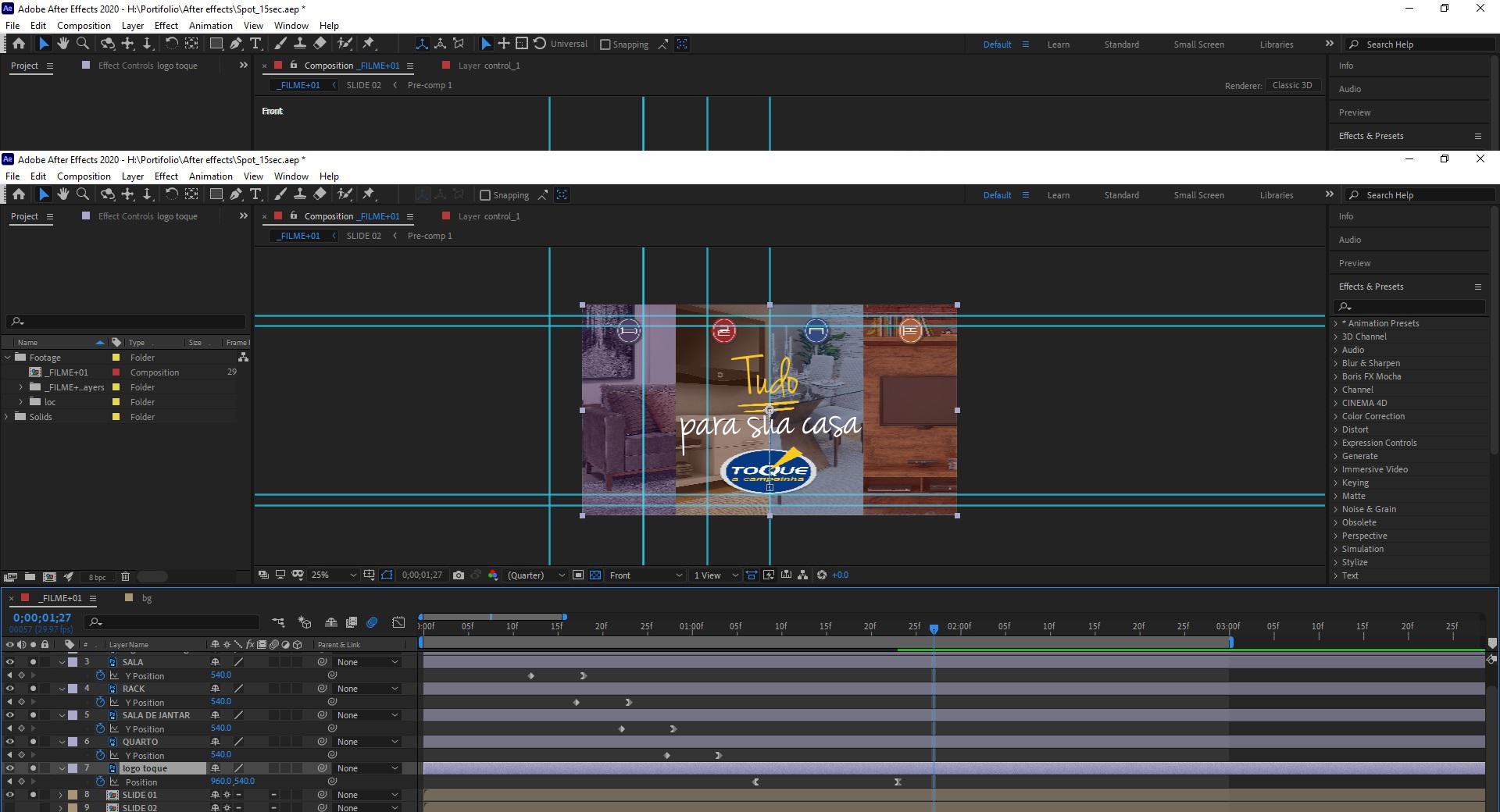Open Parent dropdown for SALA layer
Screen dimensions: 1500x812
(367, 662)
